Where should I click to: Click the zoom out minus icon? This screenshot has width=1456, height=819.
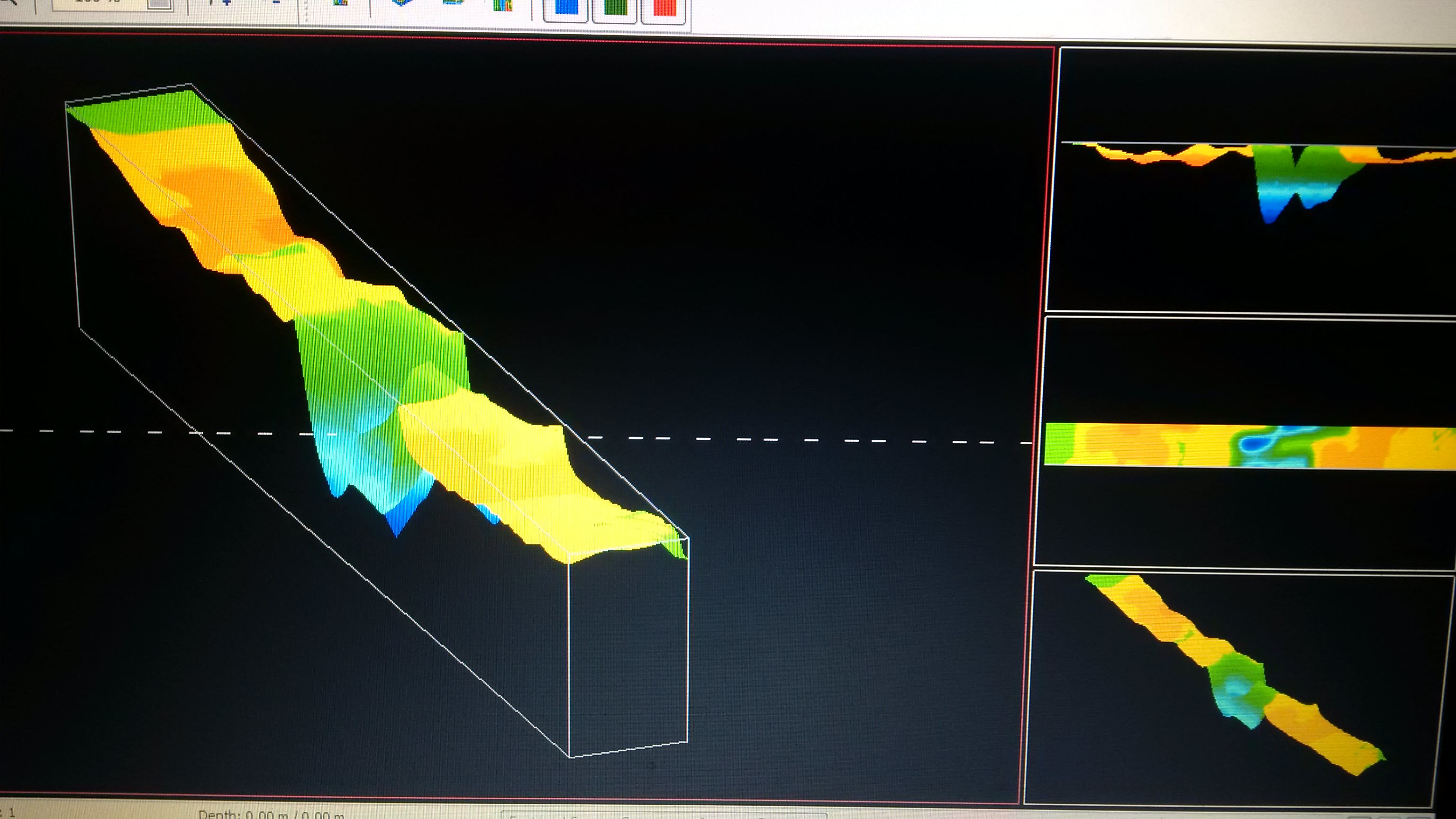point(275,2)
